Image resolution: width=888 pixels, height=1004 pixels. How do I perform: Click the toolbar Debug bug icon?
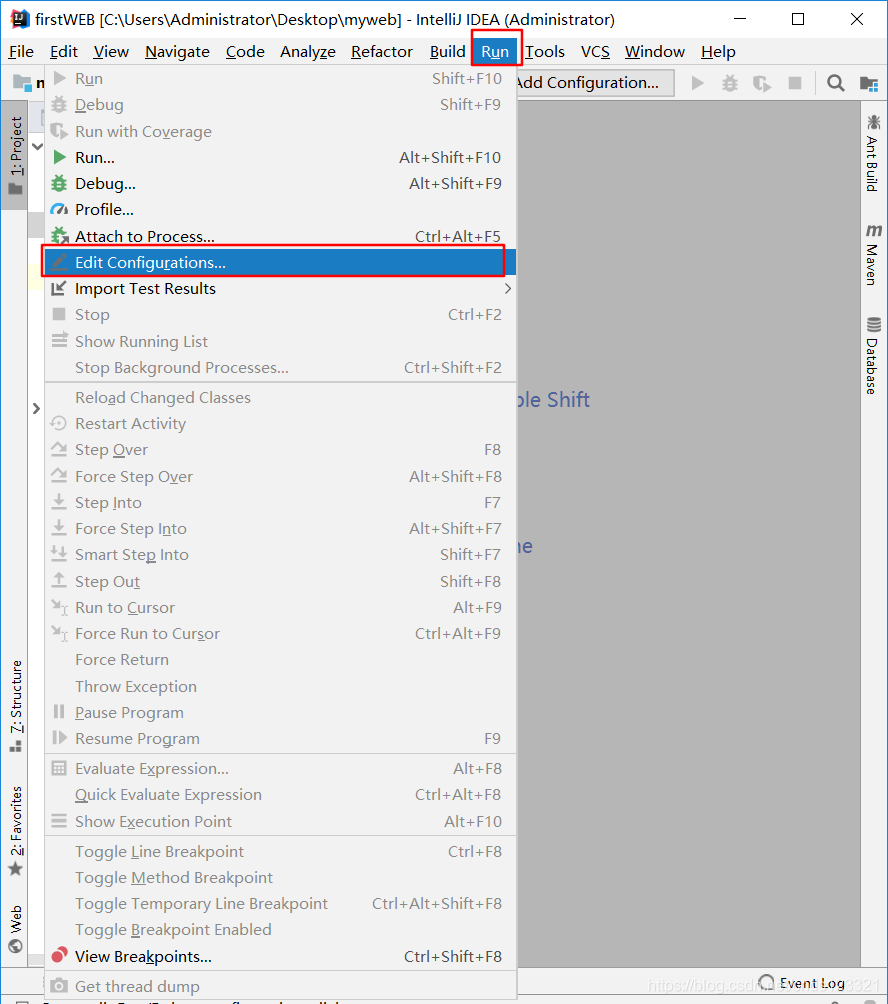[730, 83]
